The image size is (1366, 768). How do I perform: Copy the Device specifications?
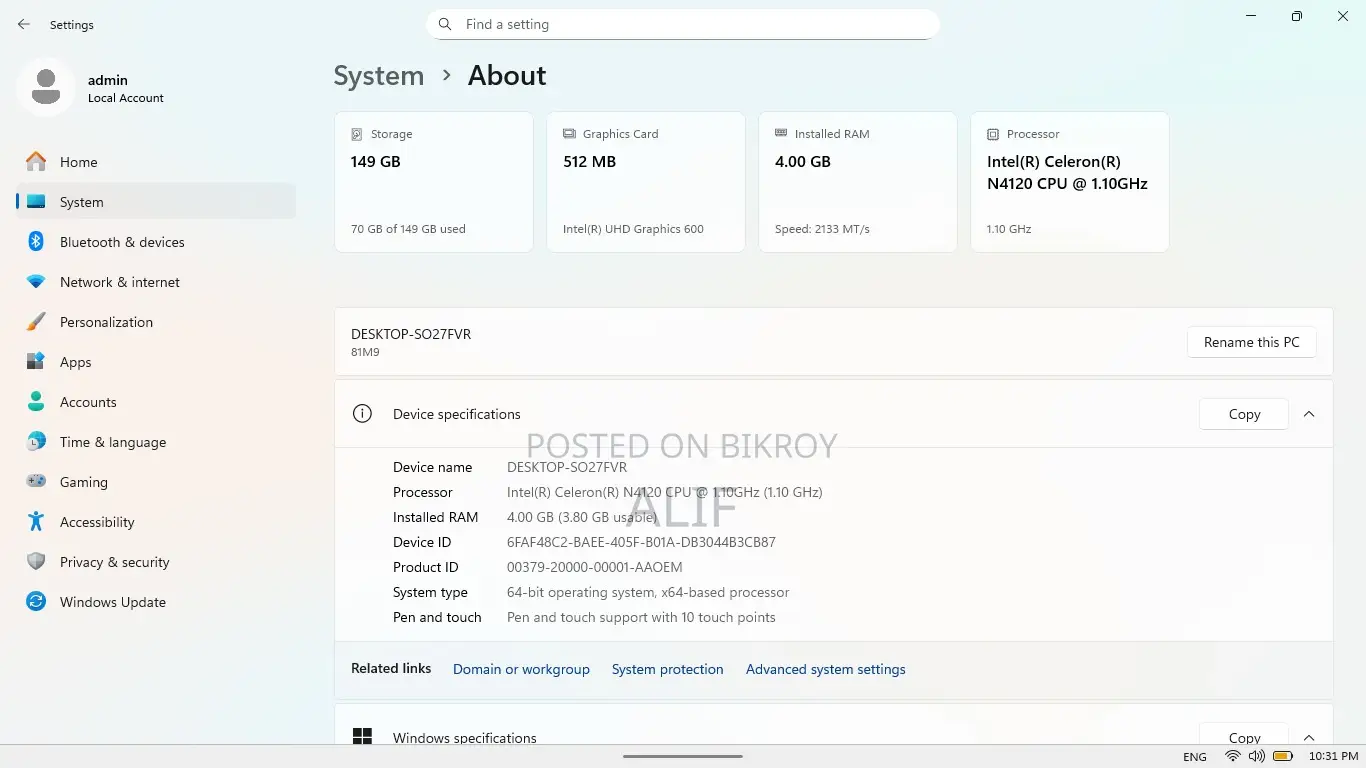[x=1244, y=414]
